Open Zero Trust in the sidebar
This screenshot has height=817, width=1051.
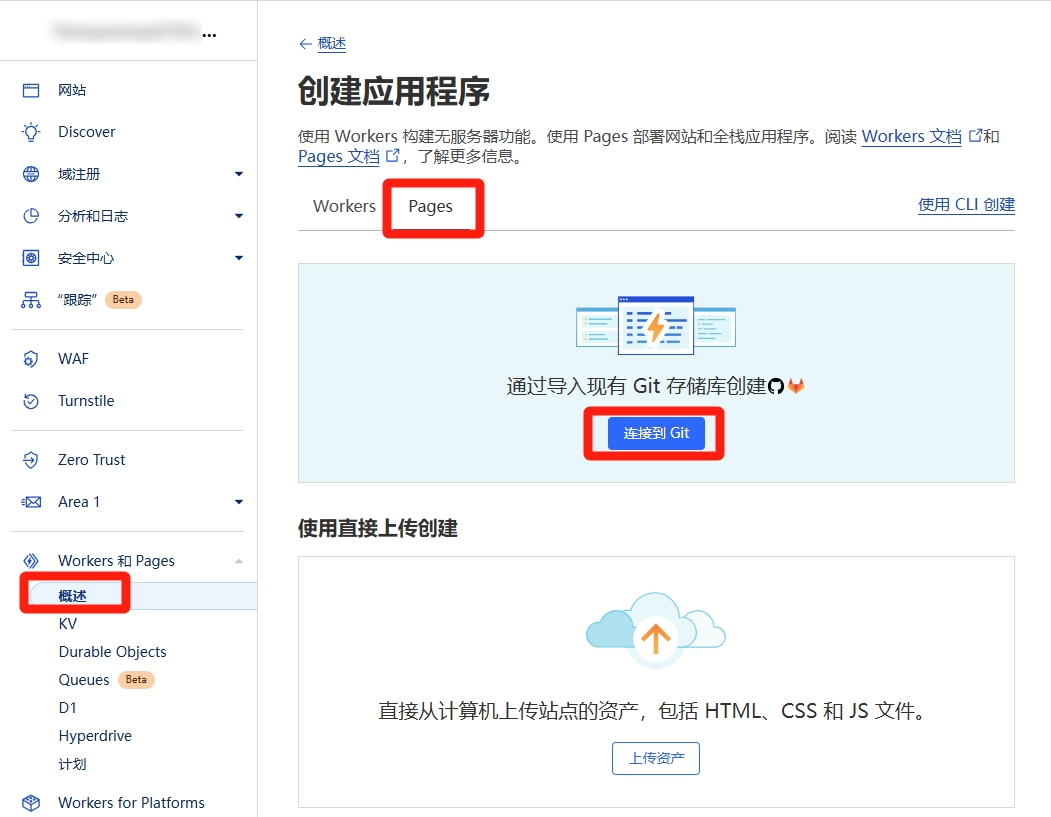point(91,460)
